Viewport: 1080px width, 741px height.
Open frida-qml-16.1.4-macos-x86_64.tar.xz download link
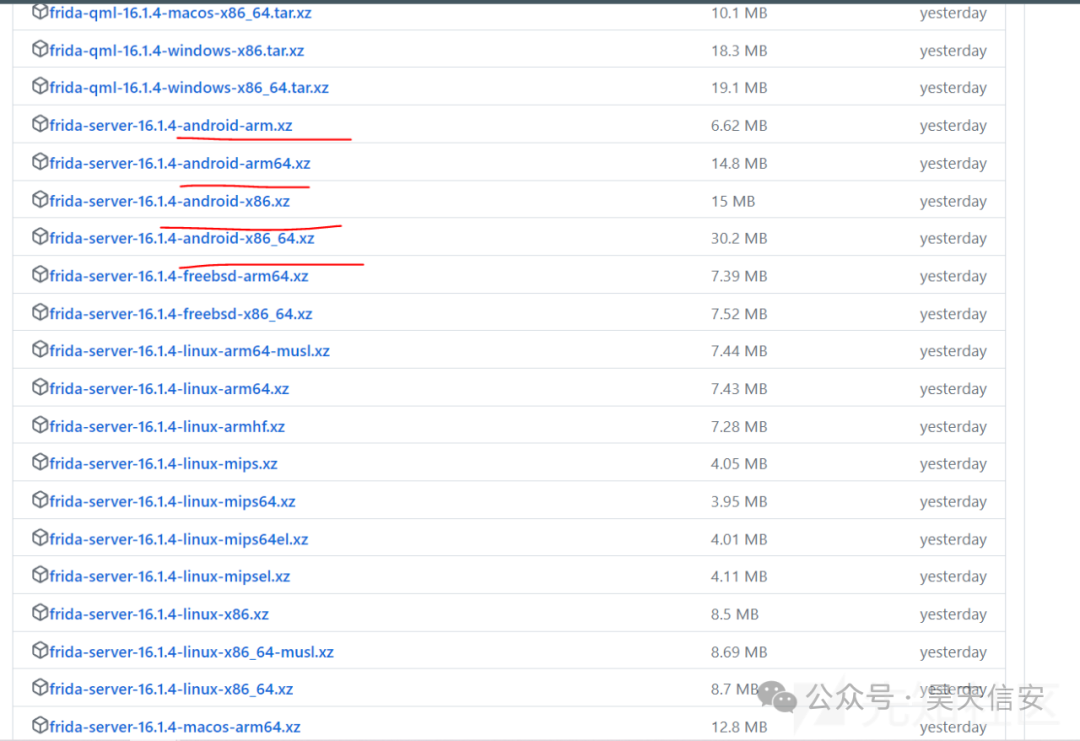(180, 13)
